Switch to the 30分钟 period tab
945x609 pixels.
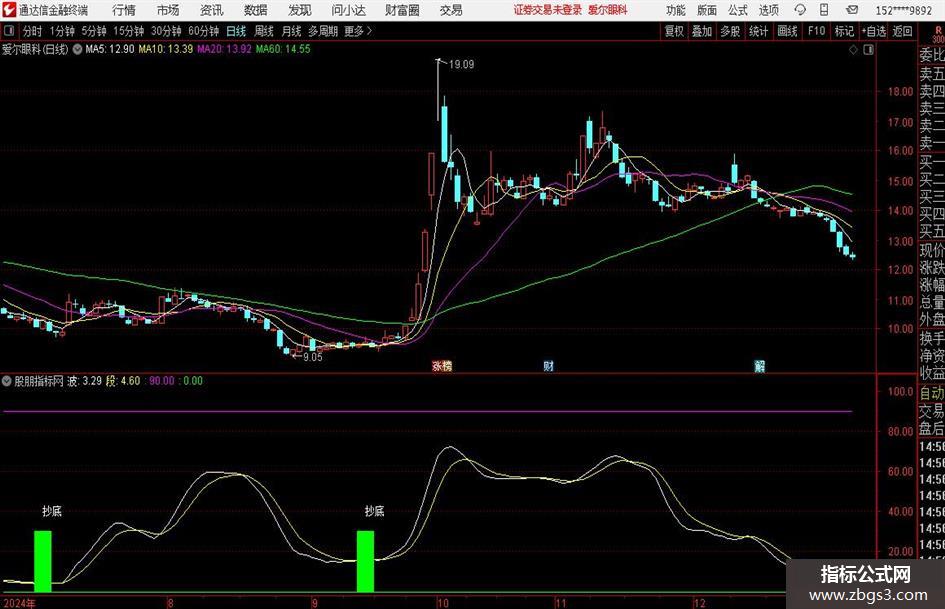pos(166,31)
